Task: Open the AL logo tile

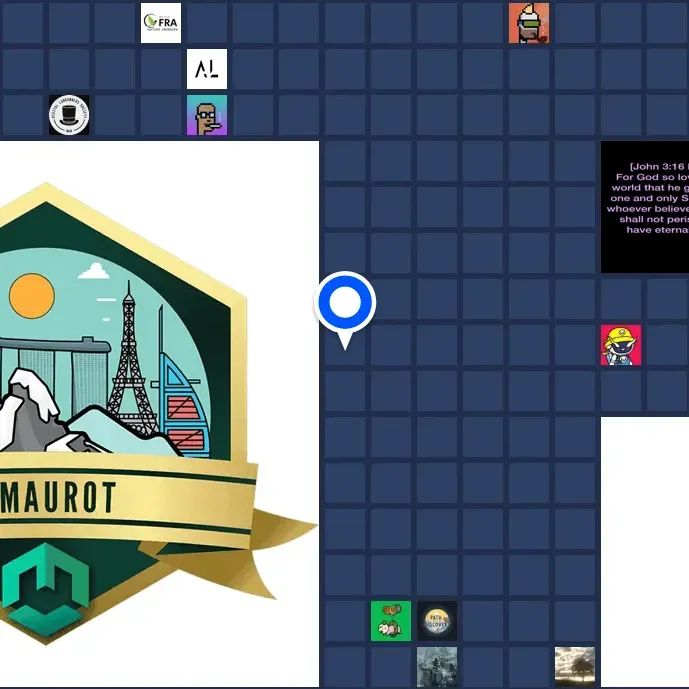Action: [207, 69]
